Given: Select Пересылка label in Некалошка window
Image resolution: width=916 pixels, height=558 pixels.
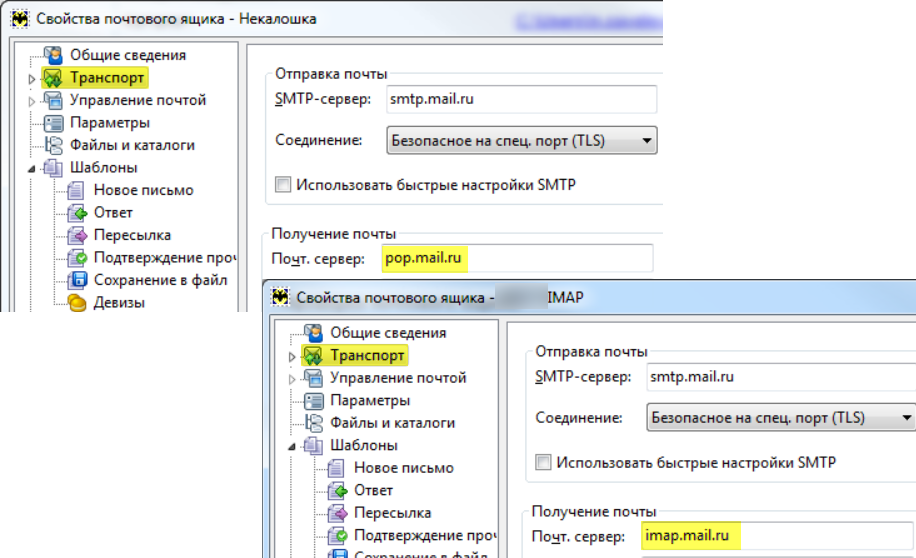Looking at the screenshot, I should tap(133, 235).
